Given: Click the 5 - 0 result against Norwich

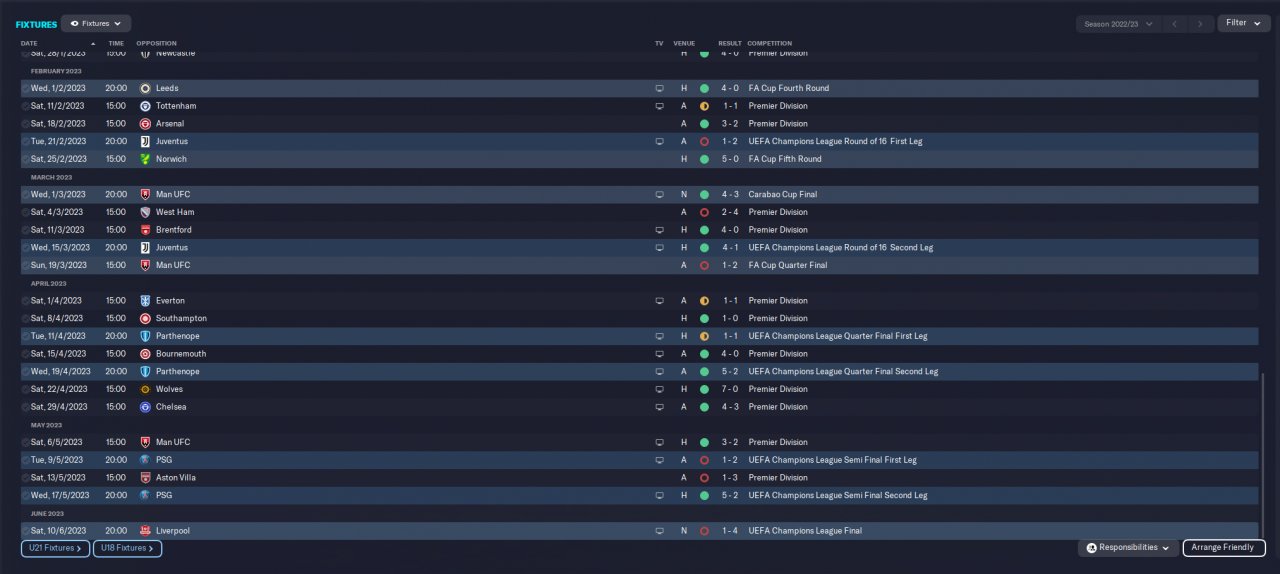Looking at the screenshot, I should tap(730, 159).
